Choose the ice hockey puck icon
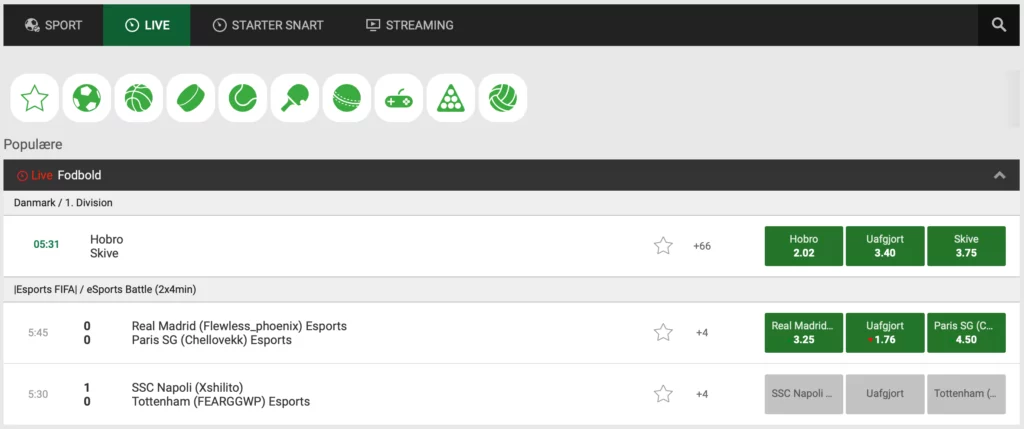This screenshot has height=429, width=1024. [191, 98]
